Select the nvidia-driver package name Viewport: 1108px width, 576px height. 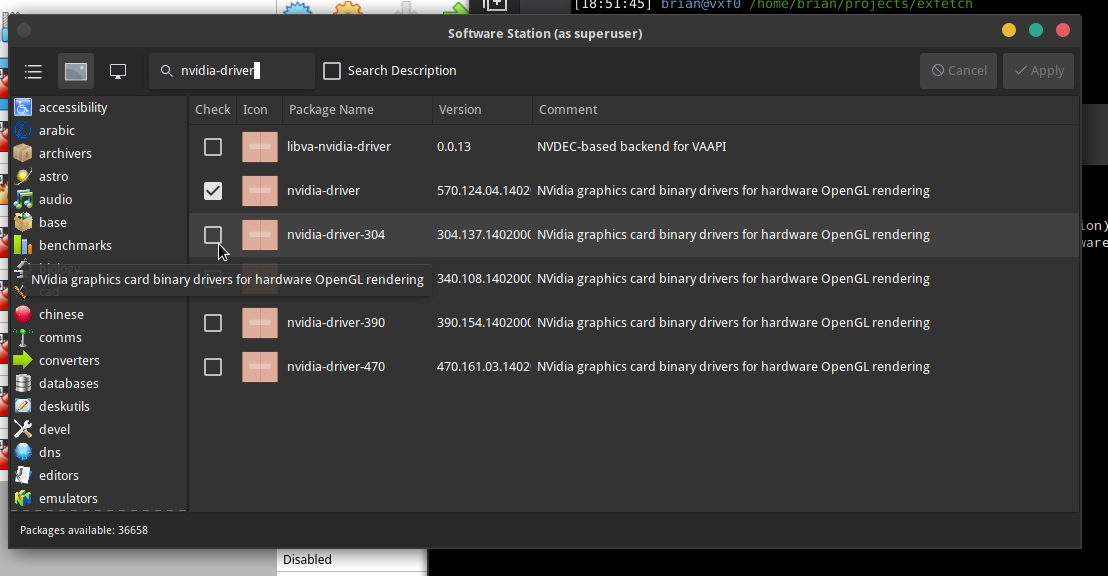[x=323, y=191]
